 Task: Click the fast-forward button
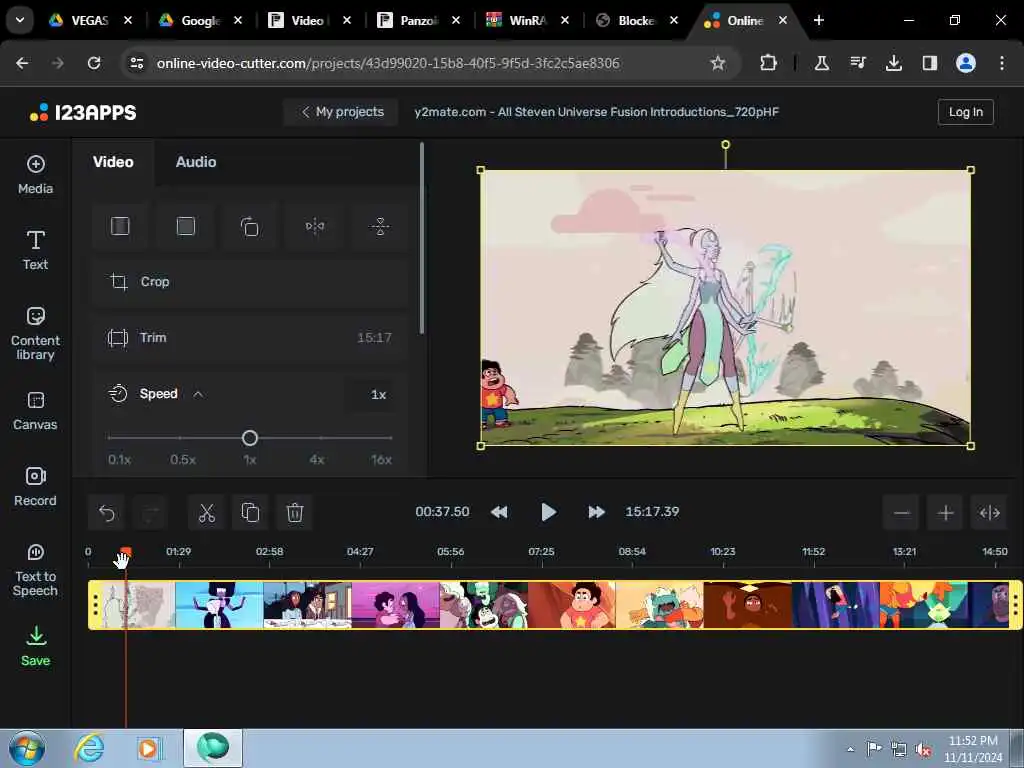pos(596,512)
